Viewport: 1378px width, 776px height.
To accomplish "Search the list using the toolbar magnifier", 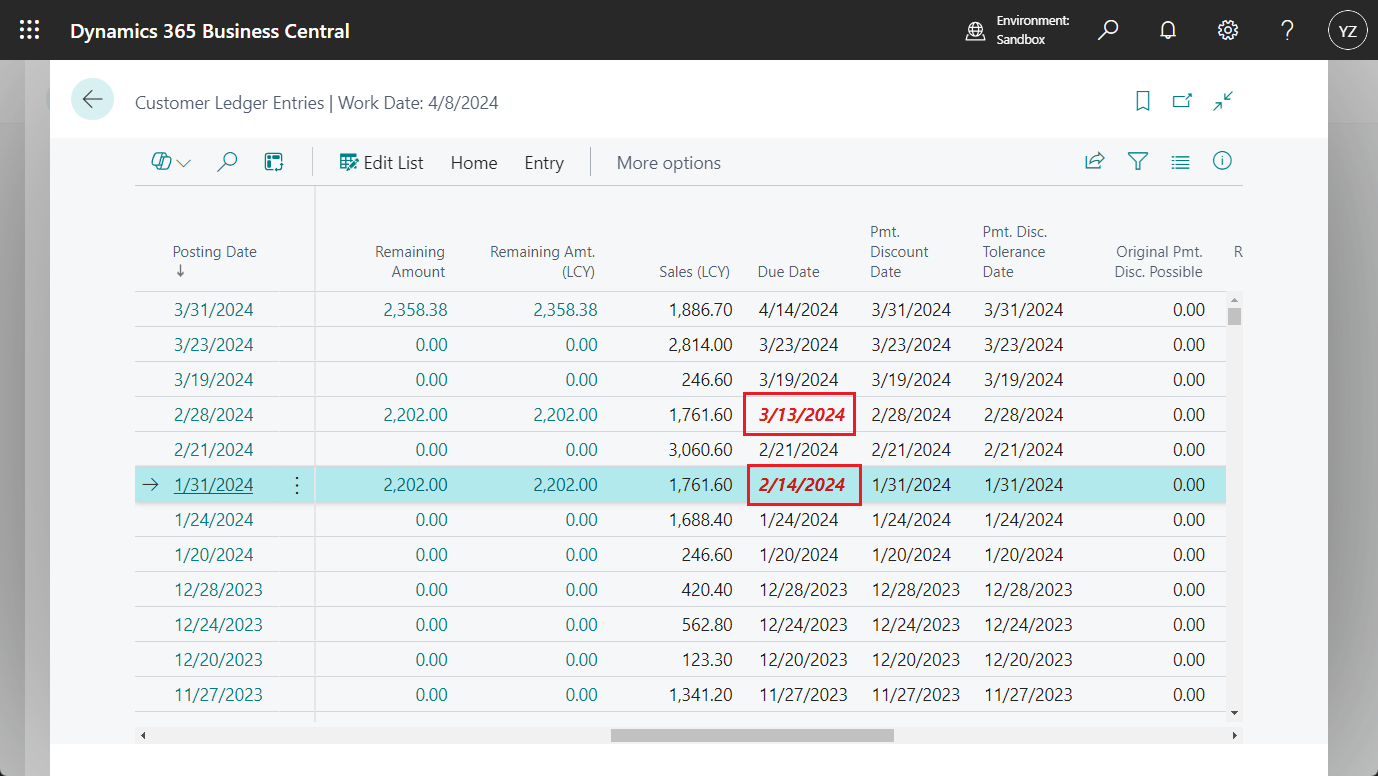I will (x=227, y=161).
